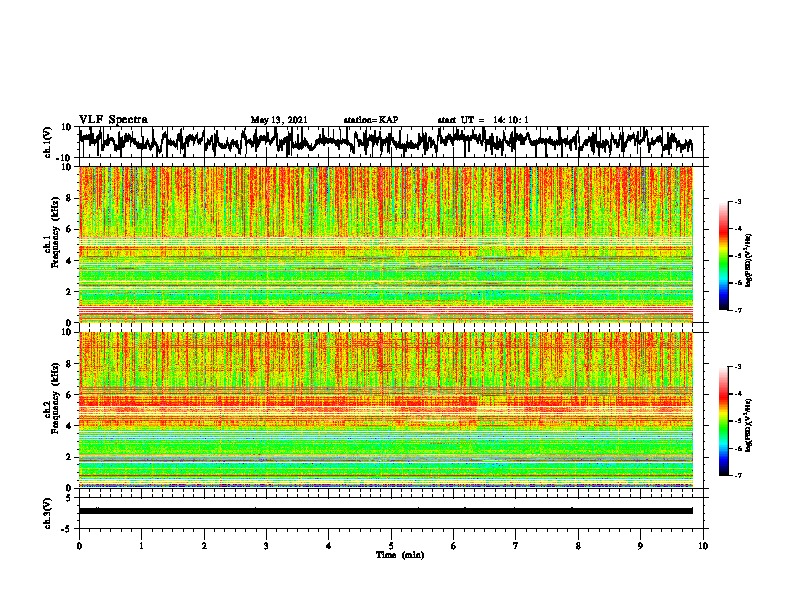This screenshot has width=792, height=612.
Task: Click the ch.1 colorbar log PSD label
Action: 749,260
